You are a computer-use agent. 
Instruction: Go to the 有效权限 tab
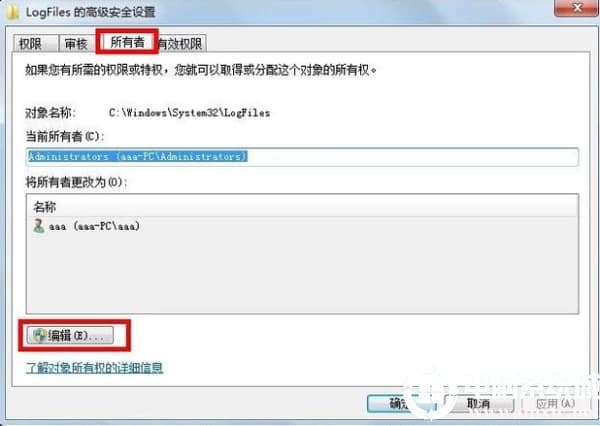tap(180, 44)
